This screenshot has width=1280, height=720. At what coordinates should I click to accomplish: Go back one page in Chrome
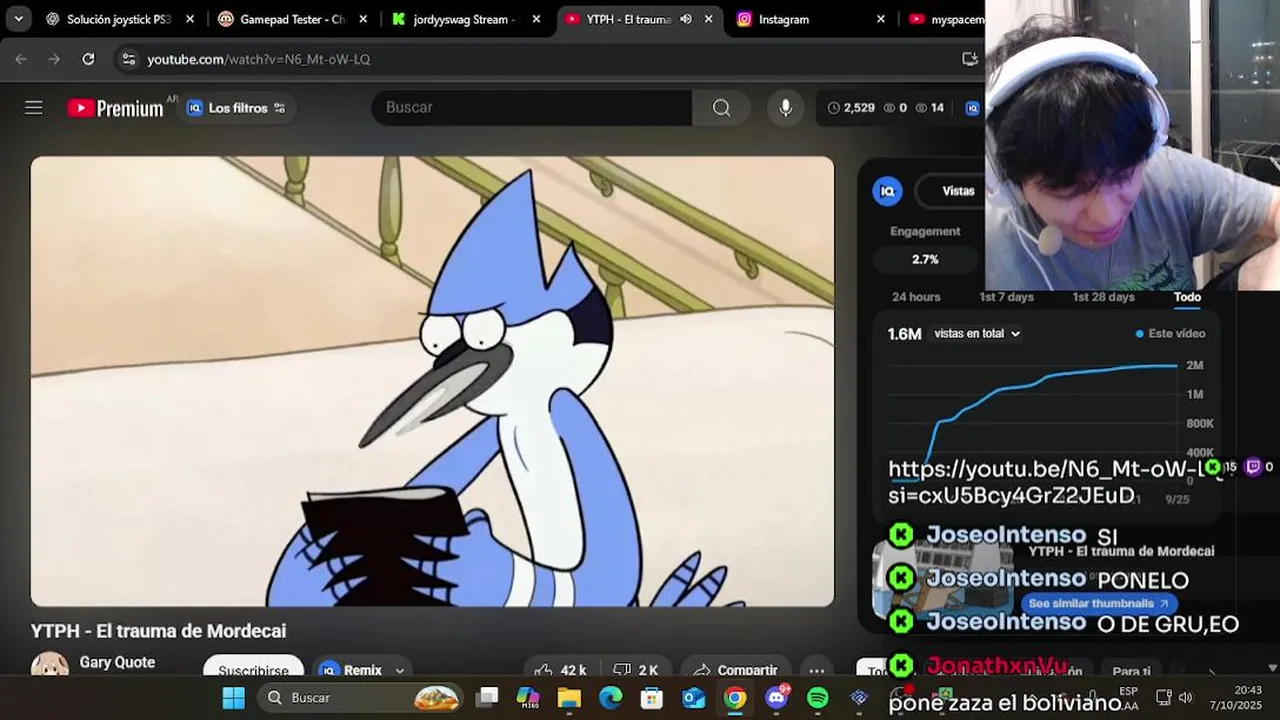pos(21,59)
